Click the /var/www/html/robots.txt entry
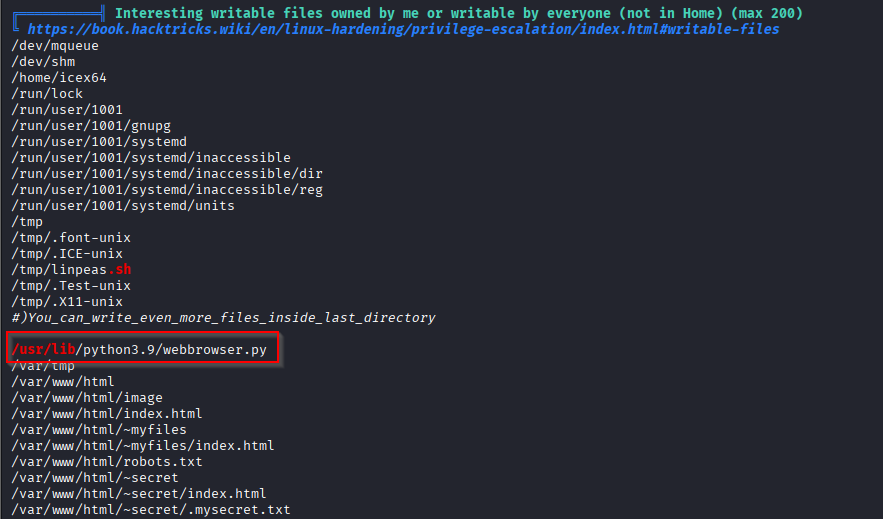 tap(107, 462)
